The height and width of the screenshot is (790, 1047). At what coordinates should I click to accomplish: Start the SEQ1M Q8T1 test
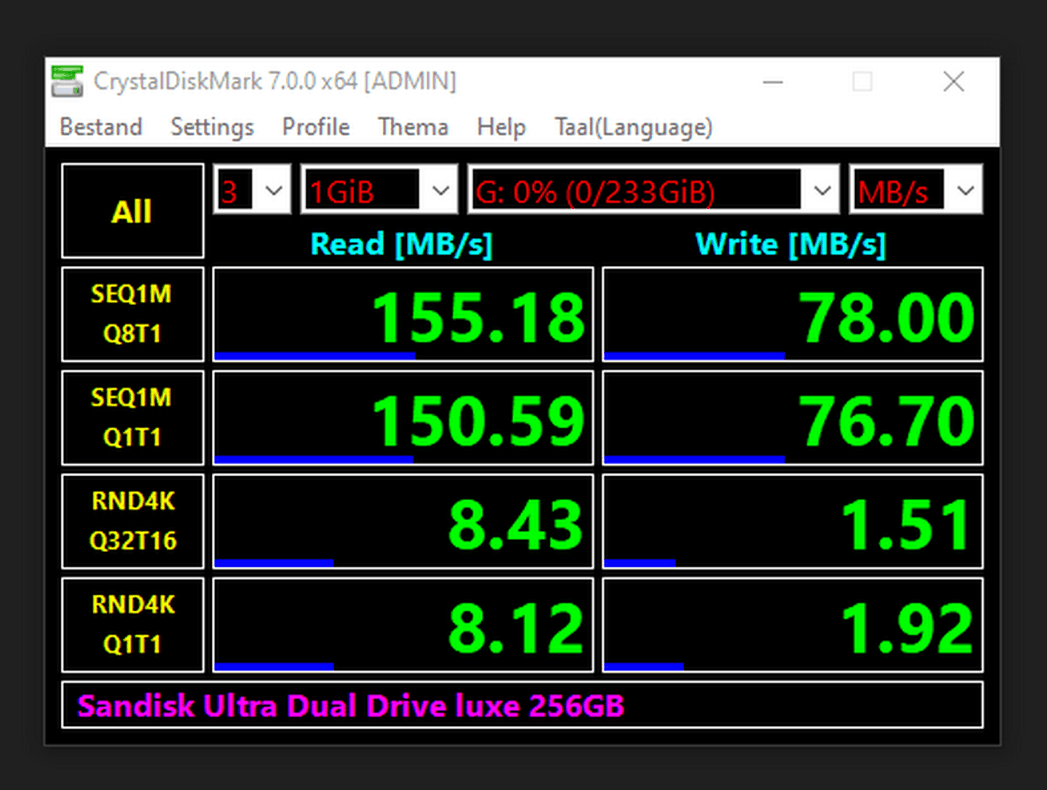132,314
